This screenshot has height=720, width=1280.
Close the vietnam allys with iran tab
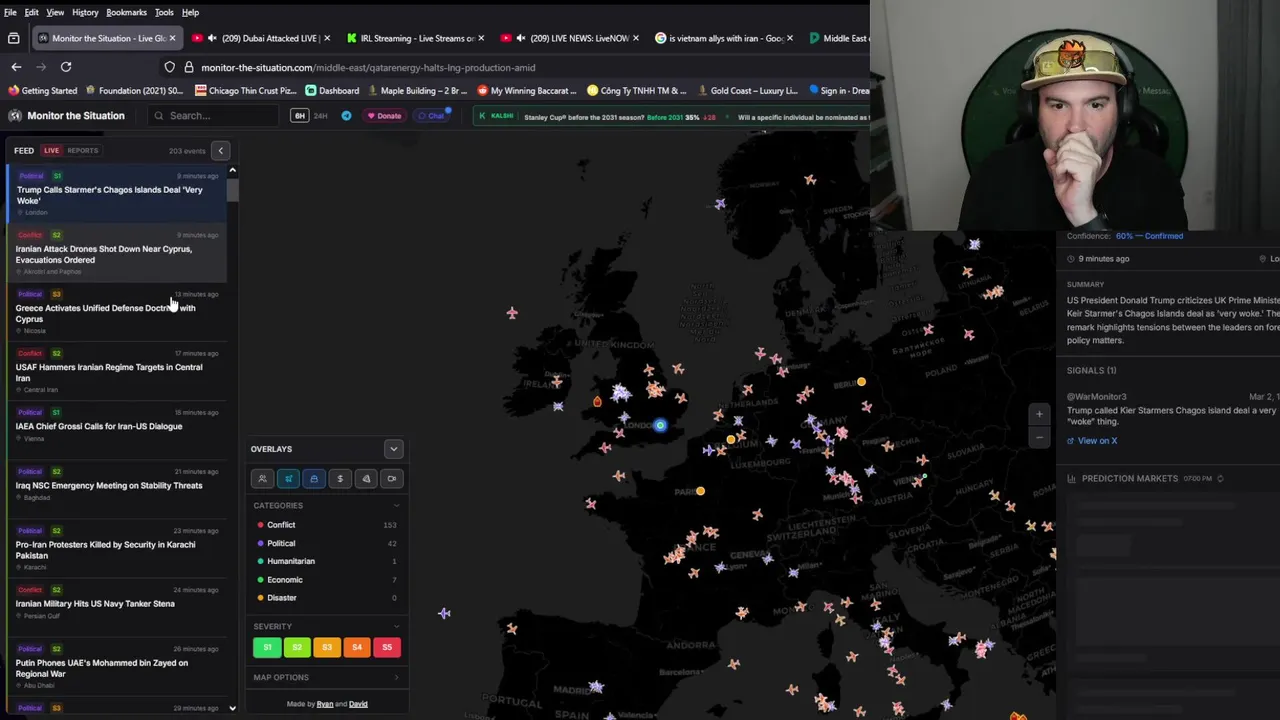tap(790, 38)
